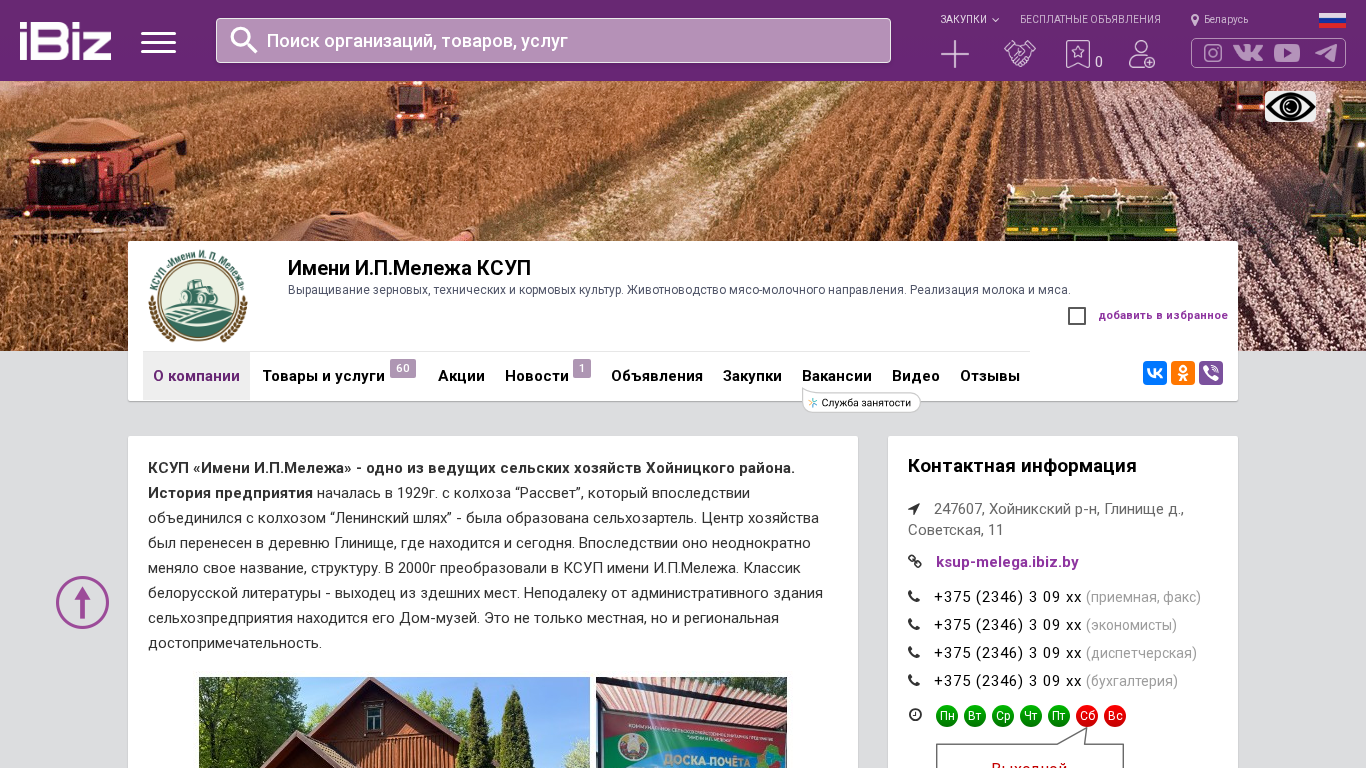Click the company logo of KSUP Melezha
The image size is (1366, 768).
[198, 296]
